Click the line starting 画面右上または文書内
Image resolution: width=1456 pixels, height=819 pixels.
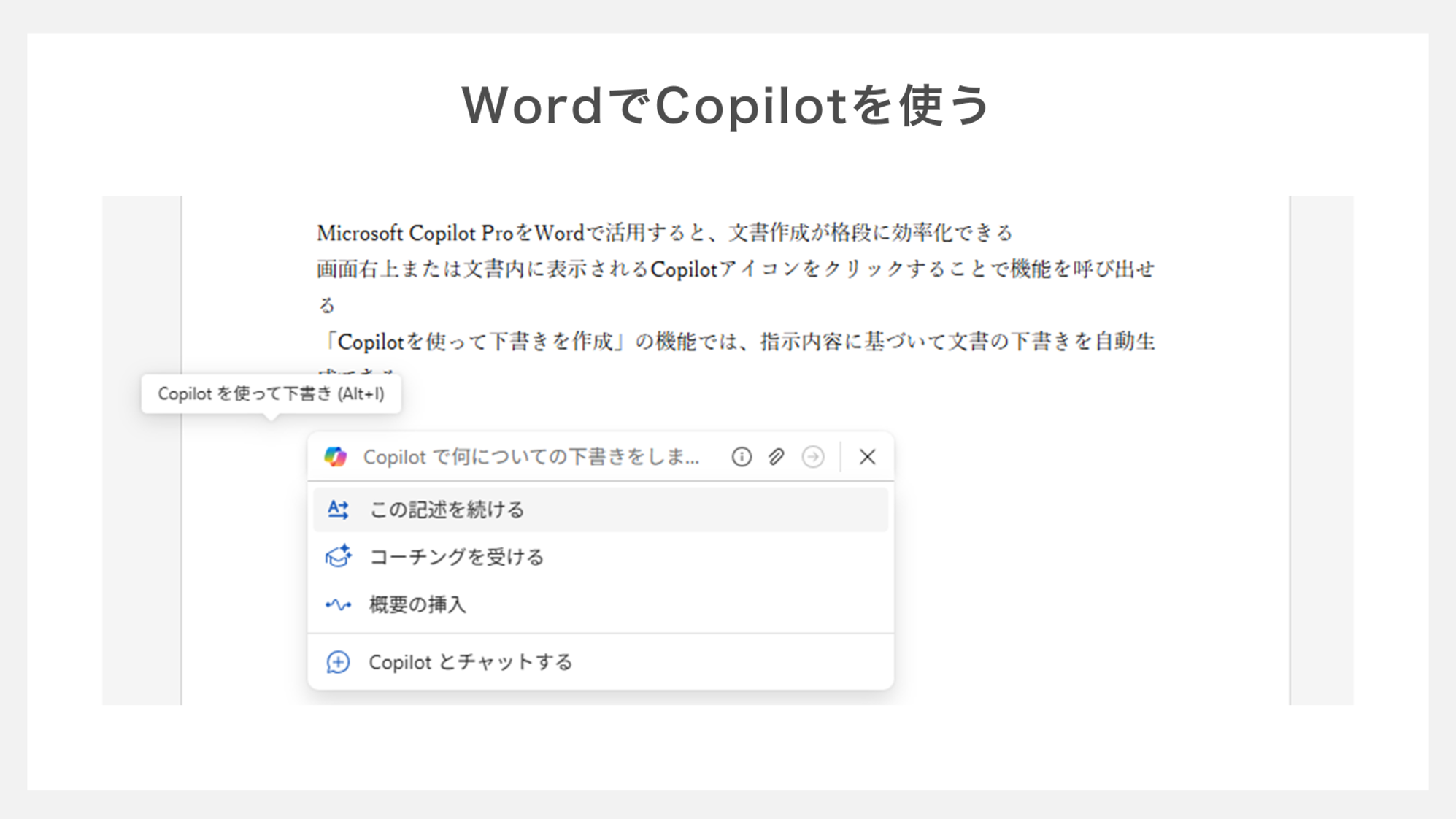tap(736, 269)
